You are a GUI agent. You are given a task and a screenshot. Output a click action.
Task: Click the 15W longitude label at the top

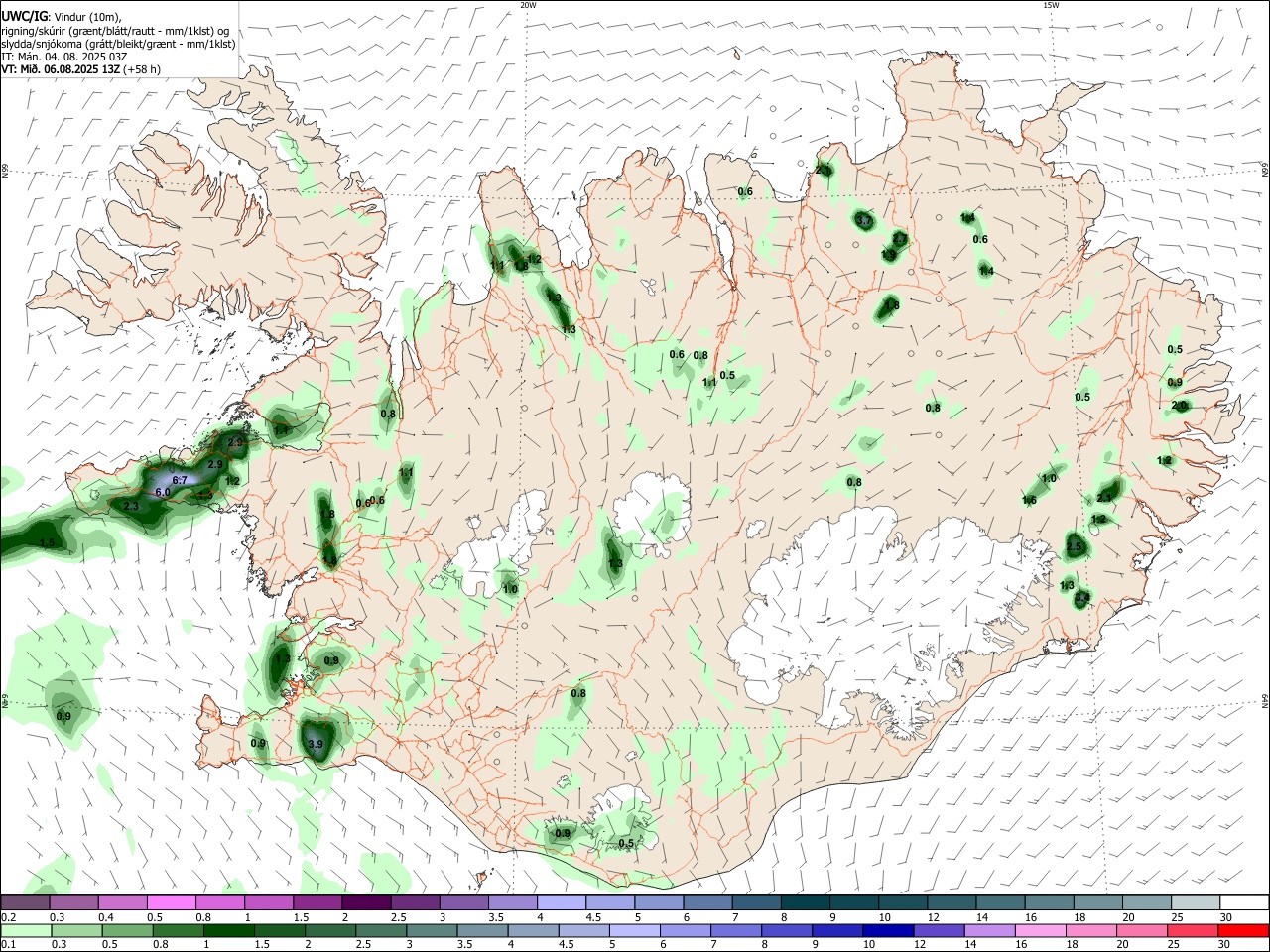click(x=1051, y=5)
